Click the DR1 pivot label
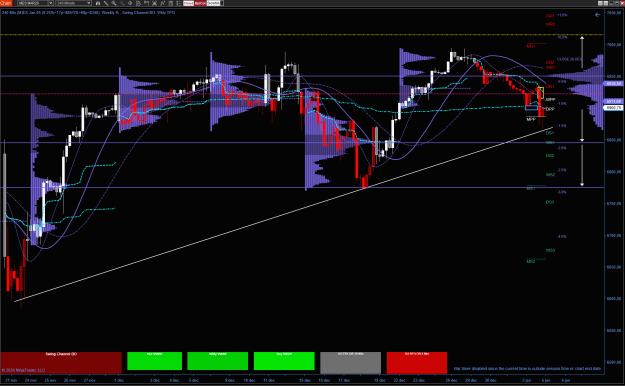The width and height of the screenshot is (625, 386). 550,87
